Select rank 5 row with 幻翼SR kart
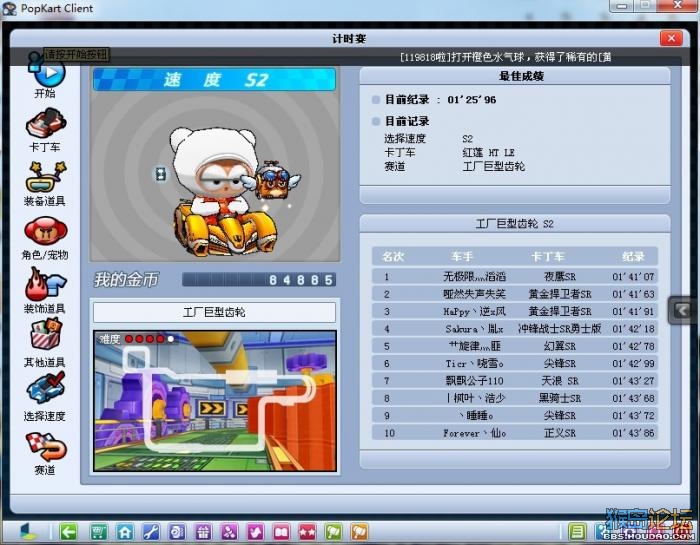Screen dimensions: 700x545 (514, 346)
